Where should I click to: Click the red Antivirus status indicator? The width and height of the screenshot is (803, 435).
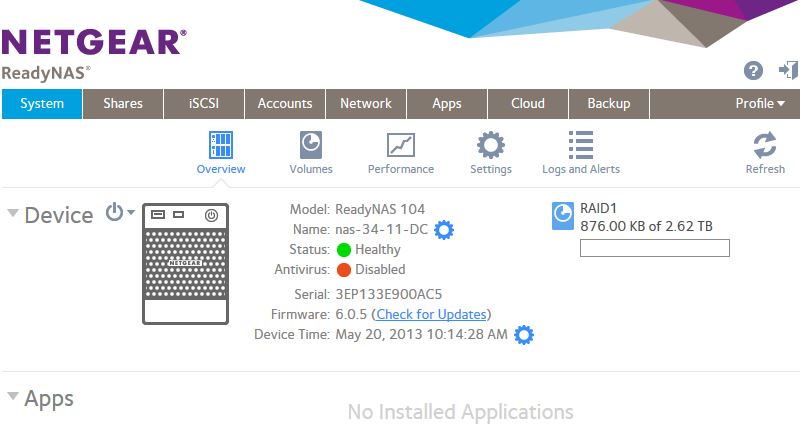pyautogui.click(x=344, y=270)
